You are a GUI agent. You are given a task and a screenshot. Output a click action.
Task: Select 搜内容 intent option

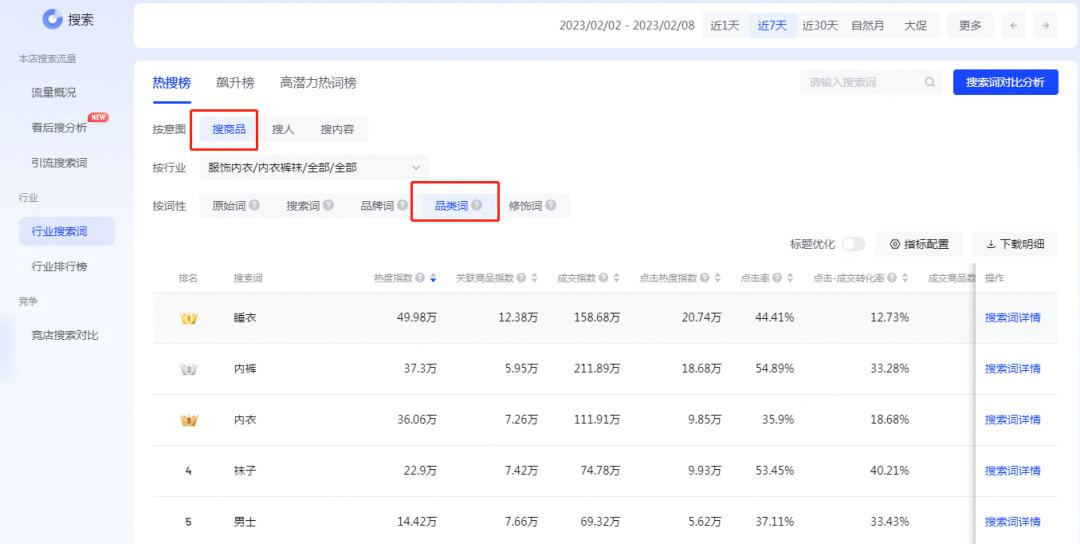tap(337, 129)
